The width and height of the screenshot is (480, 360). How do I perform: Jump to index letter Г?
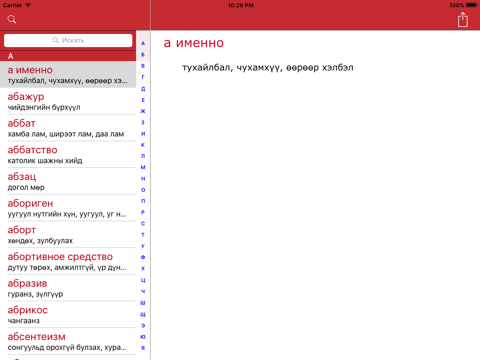tap(143, 77)
